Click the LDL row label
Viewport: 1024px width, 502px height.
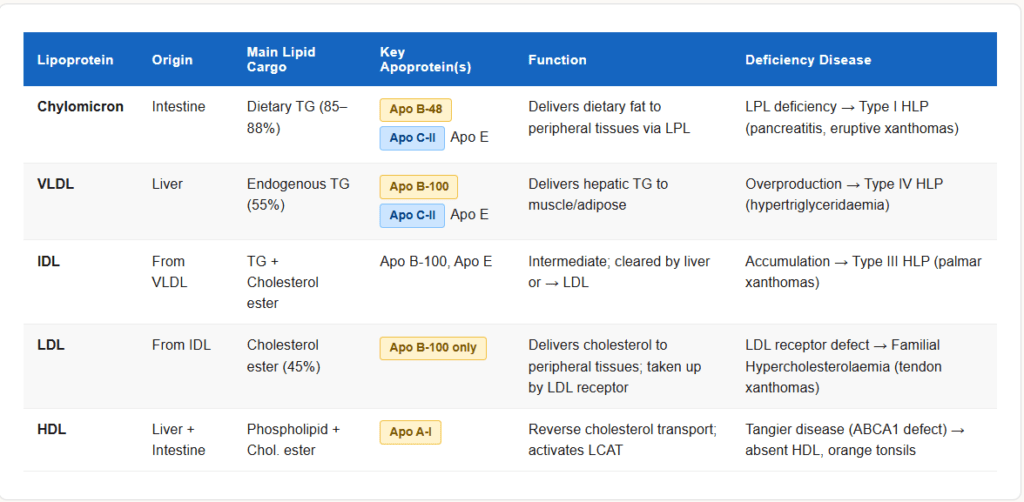[50, 345]
